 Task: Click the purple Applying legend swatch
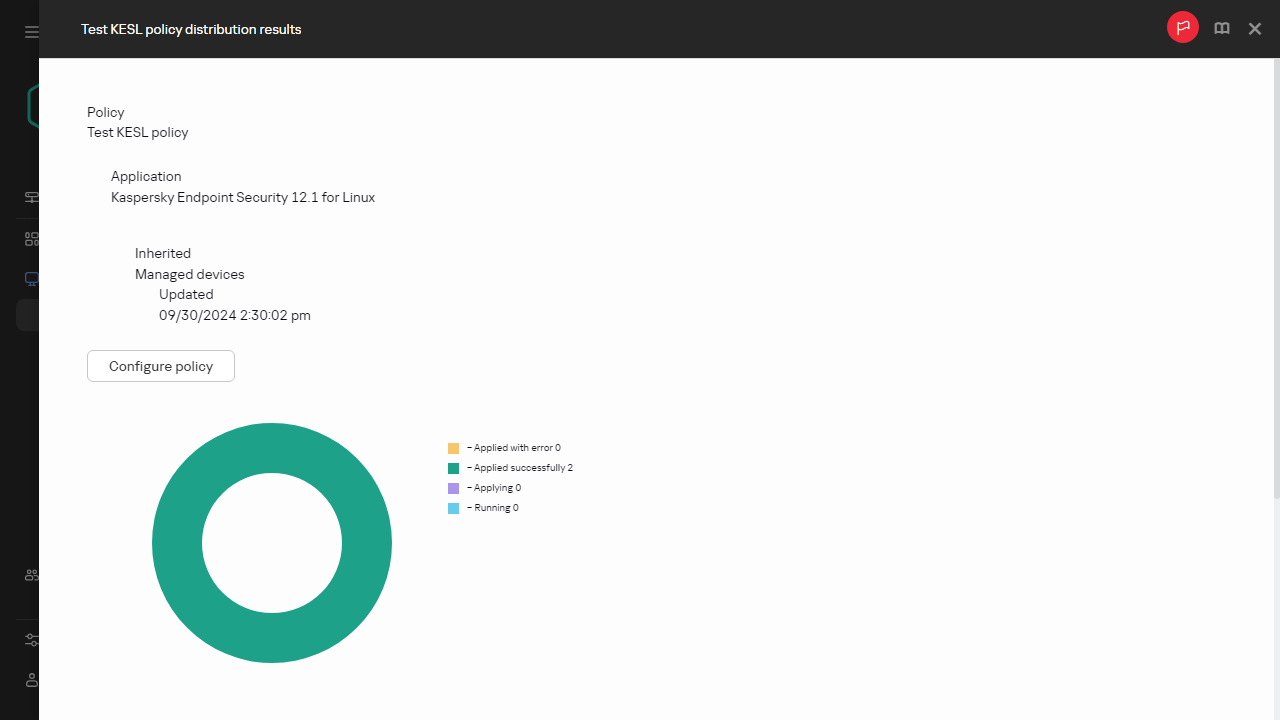click(454, 489)
